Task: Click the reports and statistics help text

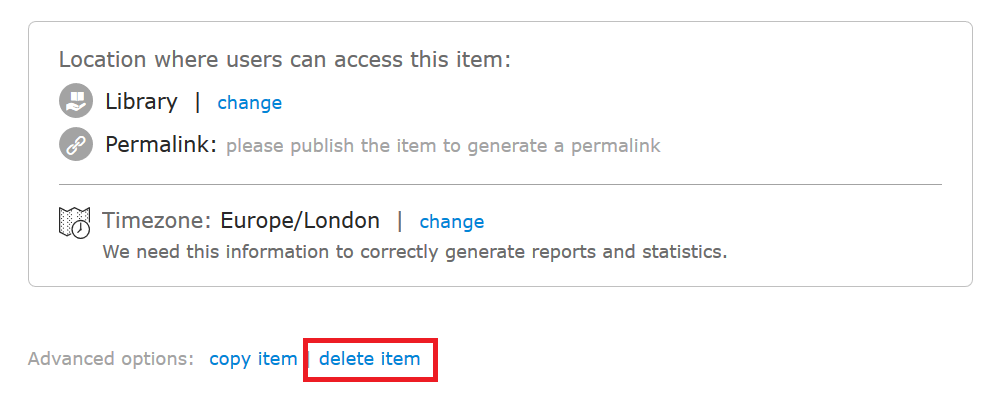Action: pos(415,253)
